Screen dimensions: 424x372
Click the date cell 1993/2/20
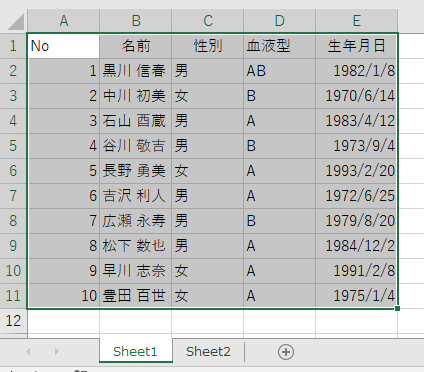point(356,171)
